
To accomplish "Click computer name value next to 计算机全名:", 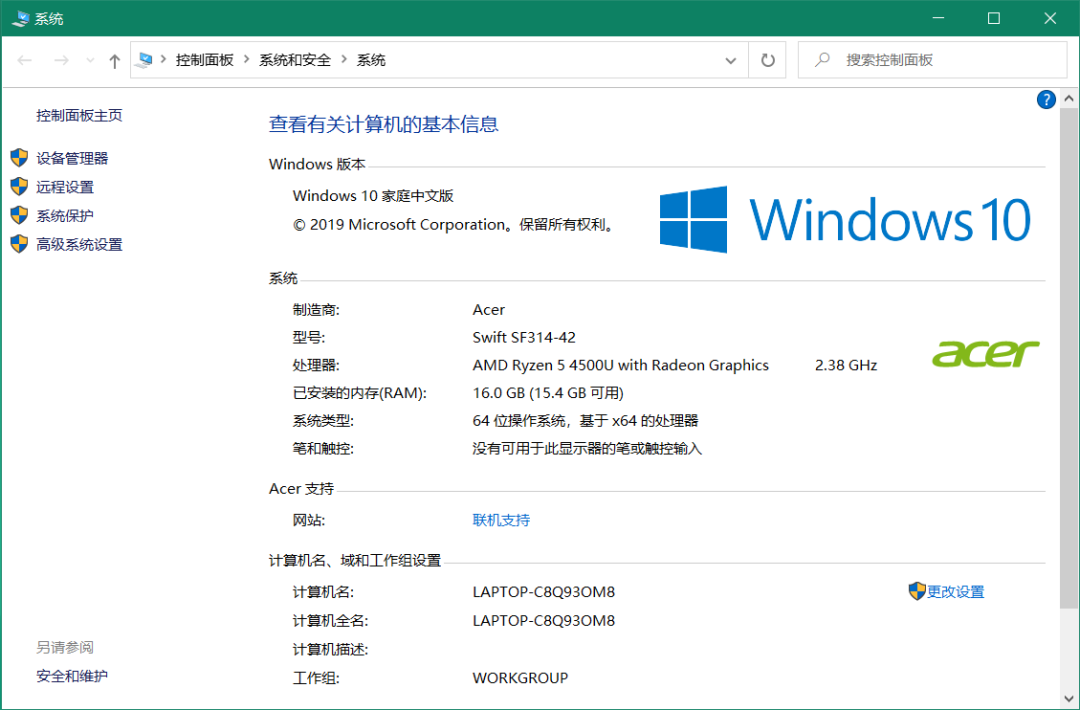I will click(543, 620).
